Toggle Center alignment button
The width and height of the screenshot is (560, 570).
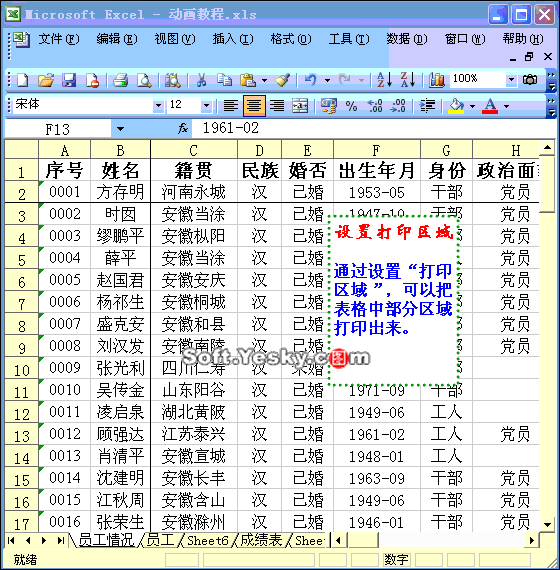[x=254, y=106]
